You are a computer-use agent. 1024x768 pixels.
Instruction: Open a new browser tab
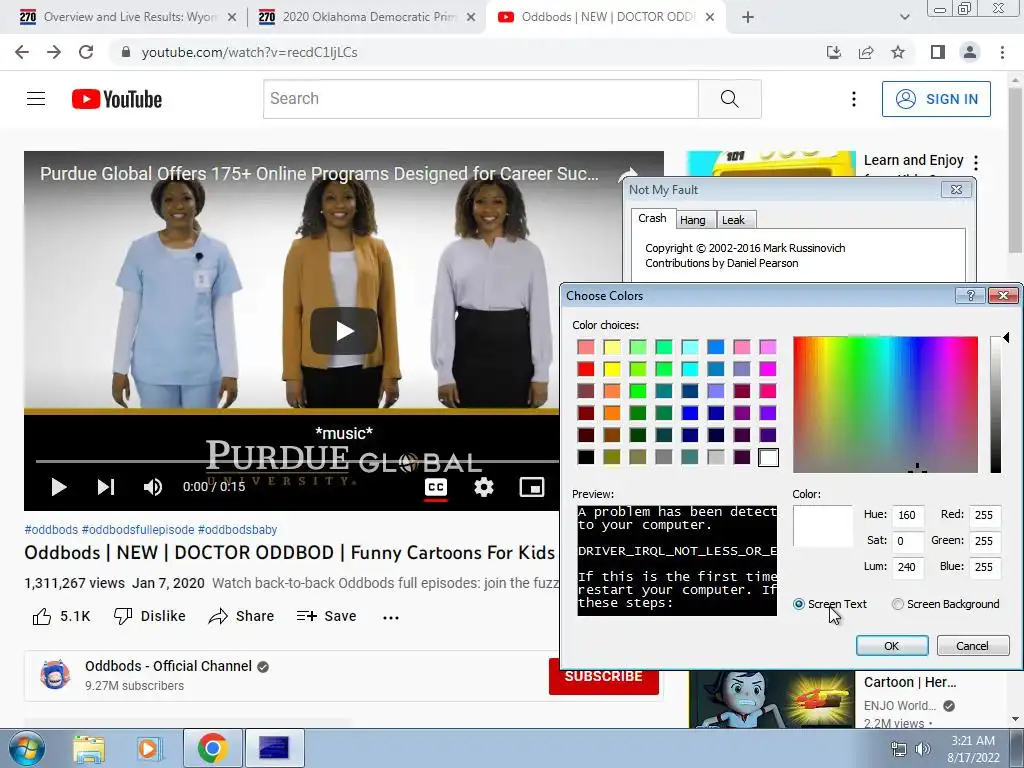pos(748,17)
